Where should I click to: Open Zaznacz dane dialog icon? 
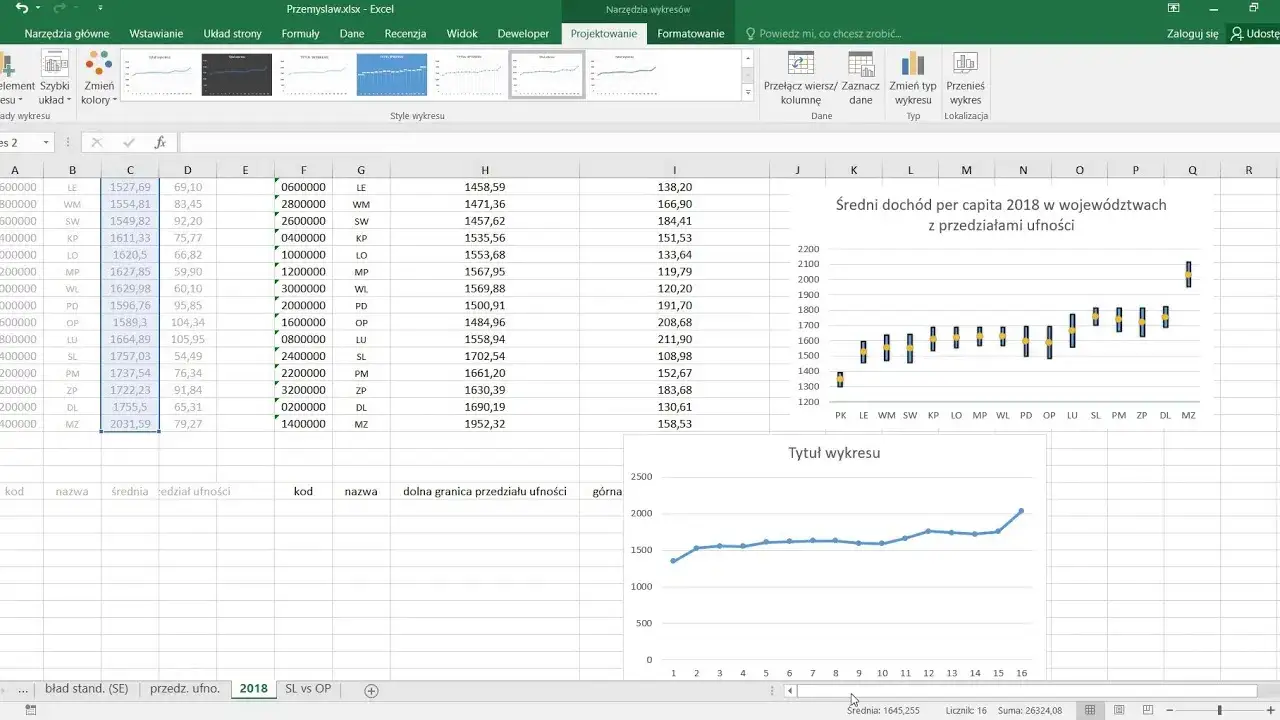coord(861,64)
